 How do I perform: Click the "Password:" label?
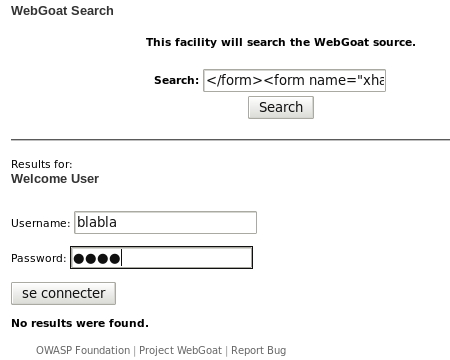[x=39, y=258]
